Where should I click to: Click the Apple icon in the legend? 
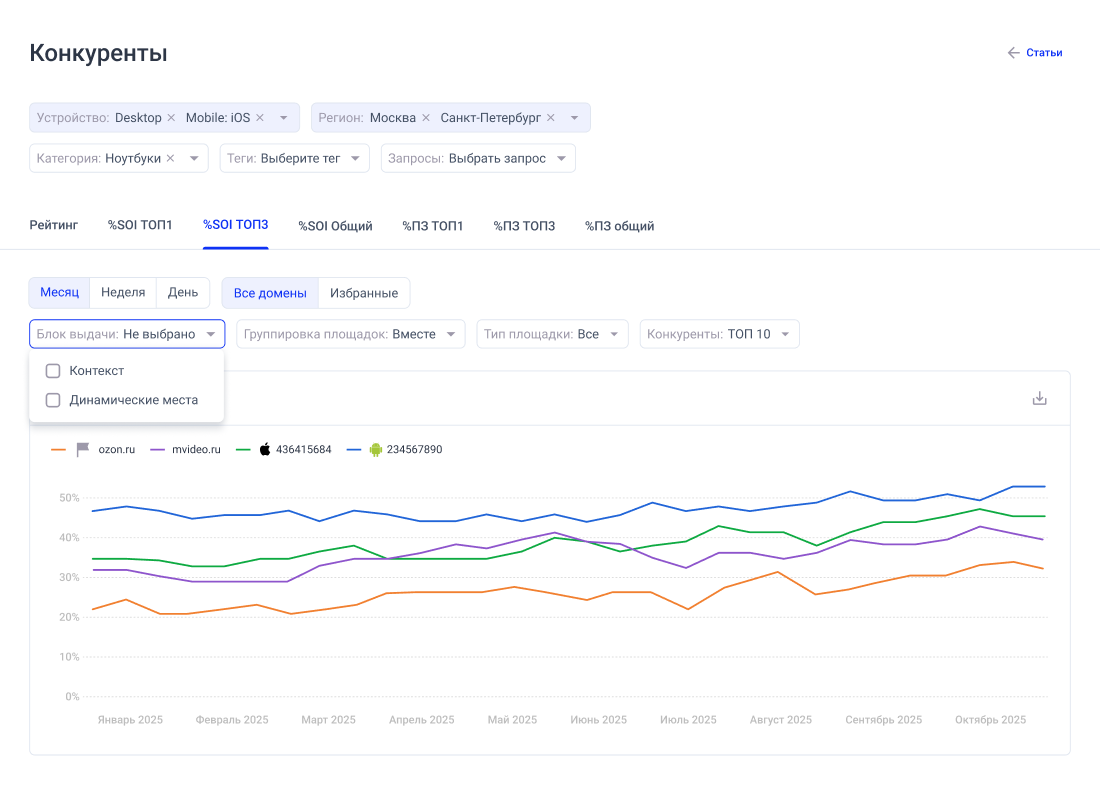[265, 450]
